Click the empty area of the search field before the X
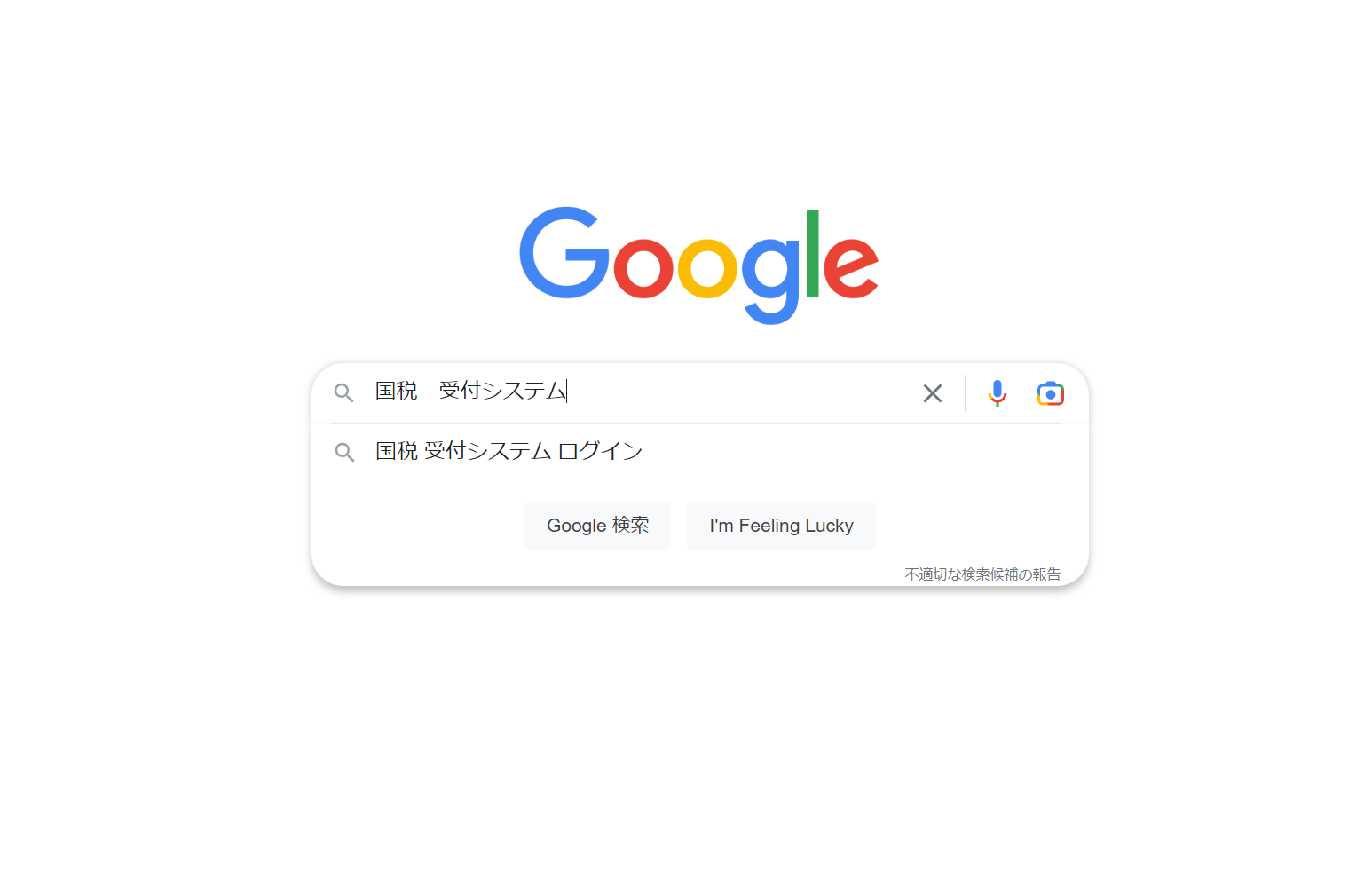This screenshot has width=1372, height=871. tap(741, 392)
